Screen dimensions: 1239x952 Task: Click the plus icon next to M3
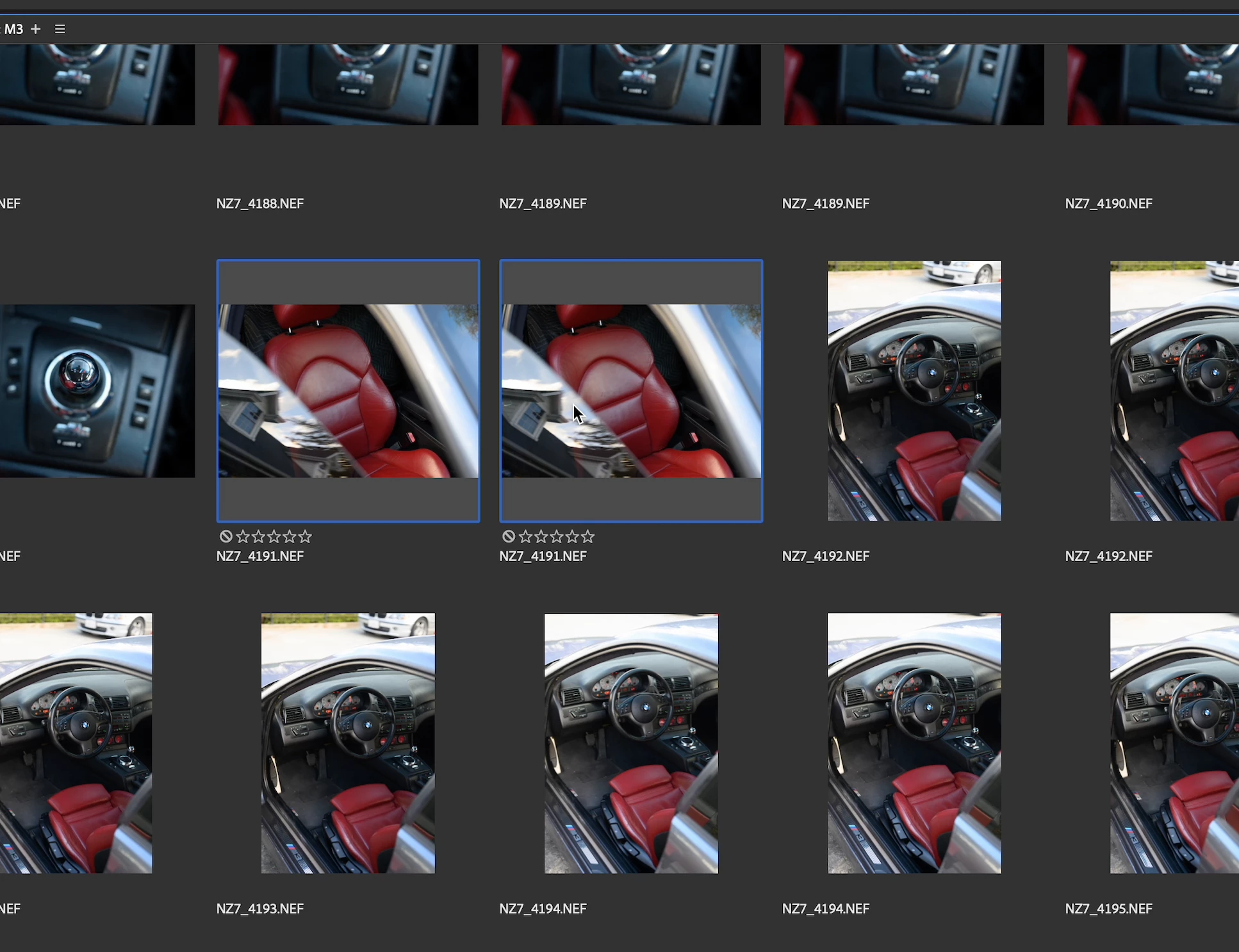[x=36, y=29]
